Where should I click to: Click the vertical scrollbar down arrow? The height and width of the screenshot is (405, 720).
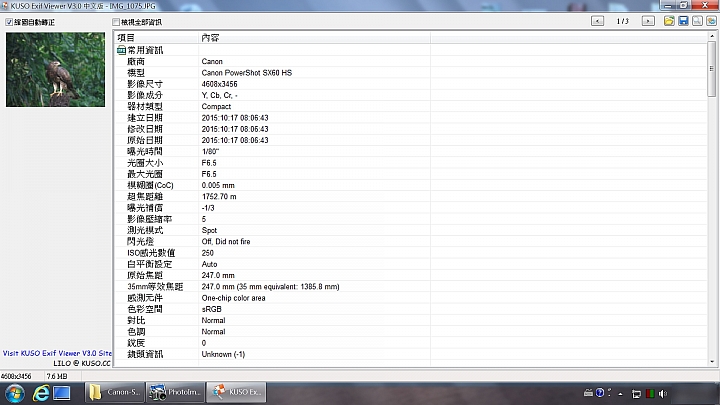click(712, 361)
